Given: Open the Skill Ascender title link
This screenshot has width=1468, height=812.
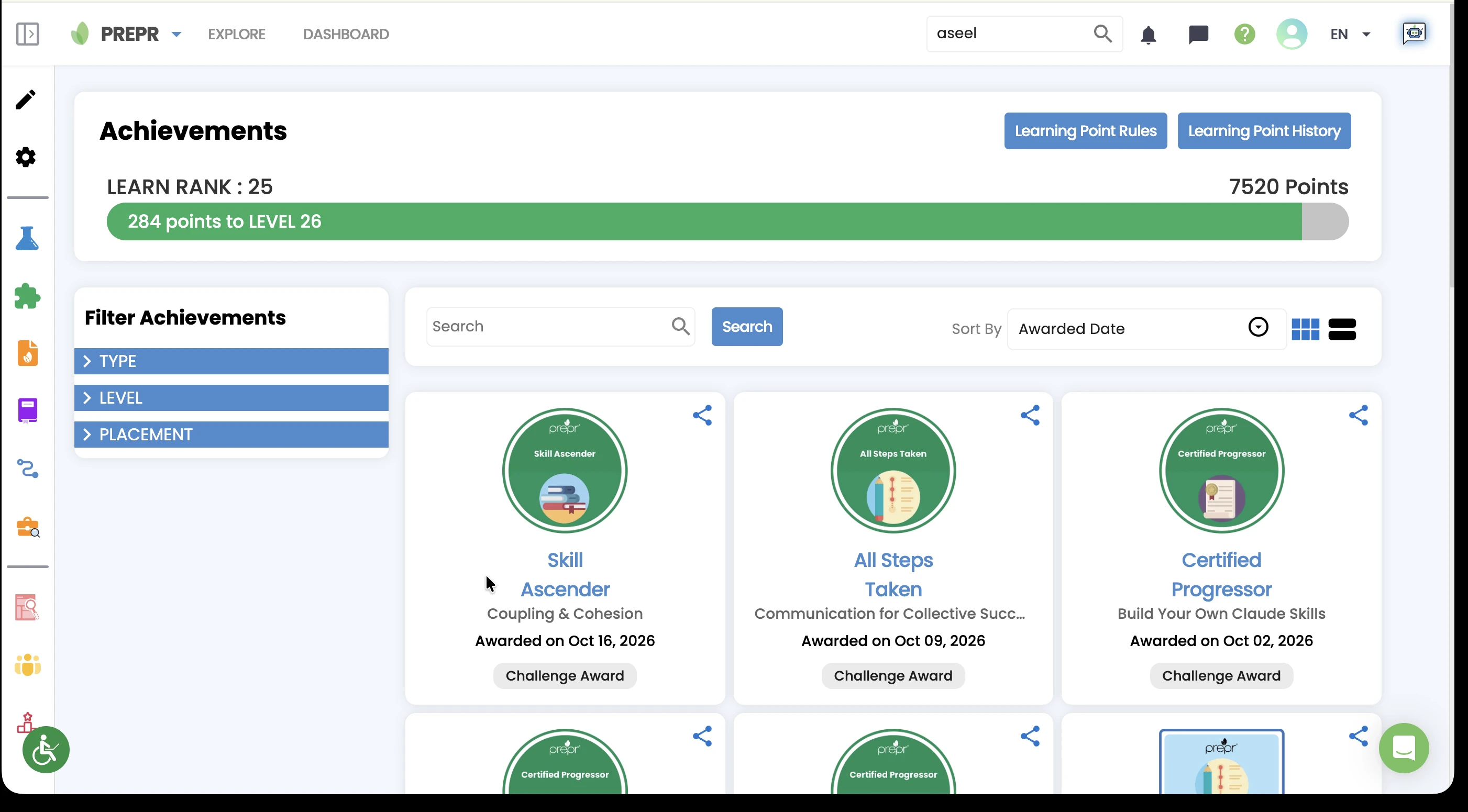Looking at the screenshot, I should [565, 574].
